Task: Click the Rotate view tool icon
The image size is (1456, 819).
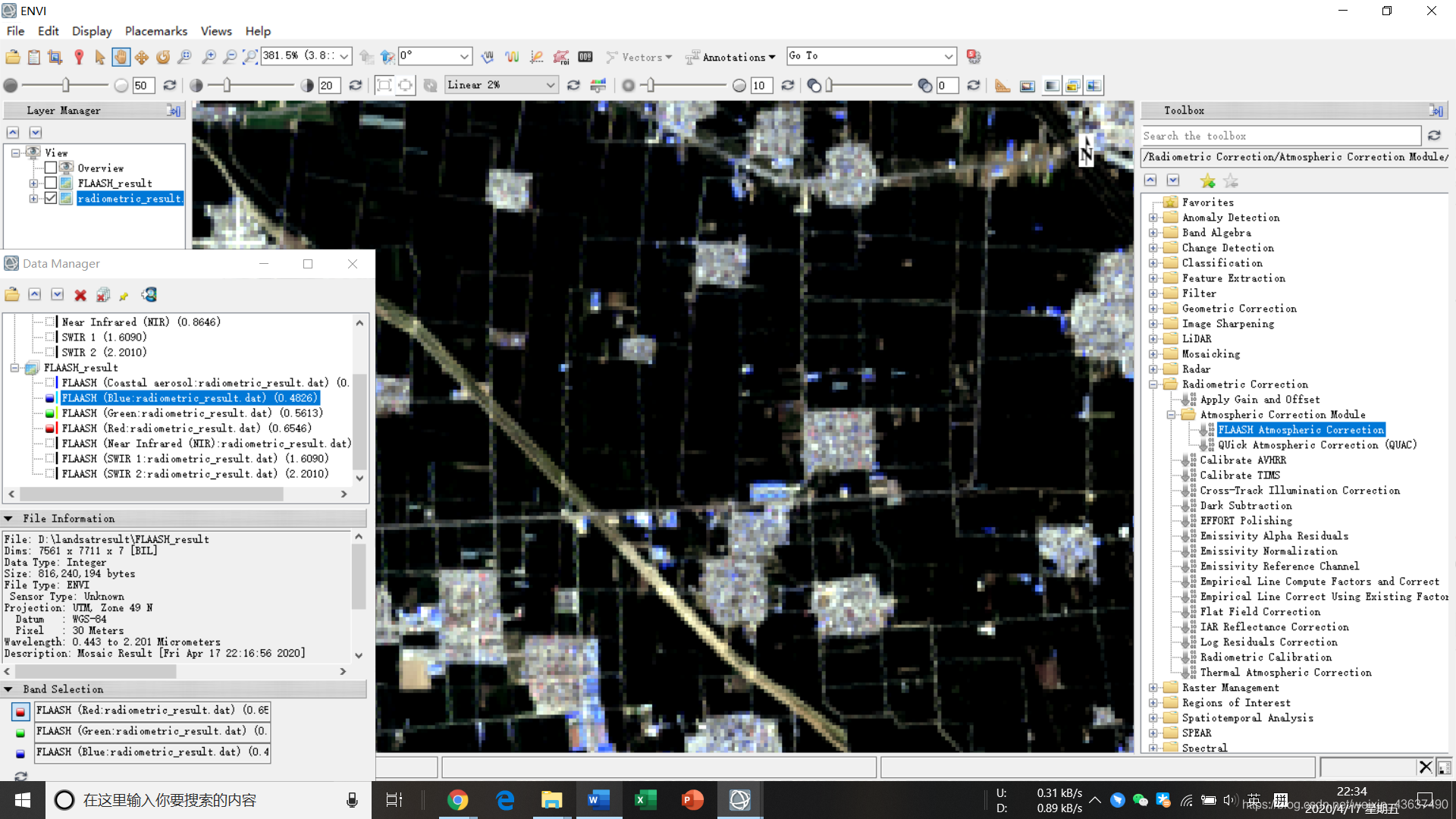Action: point(163,57)
